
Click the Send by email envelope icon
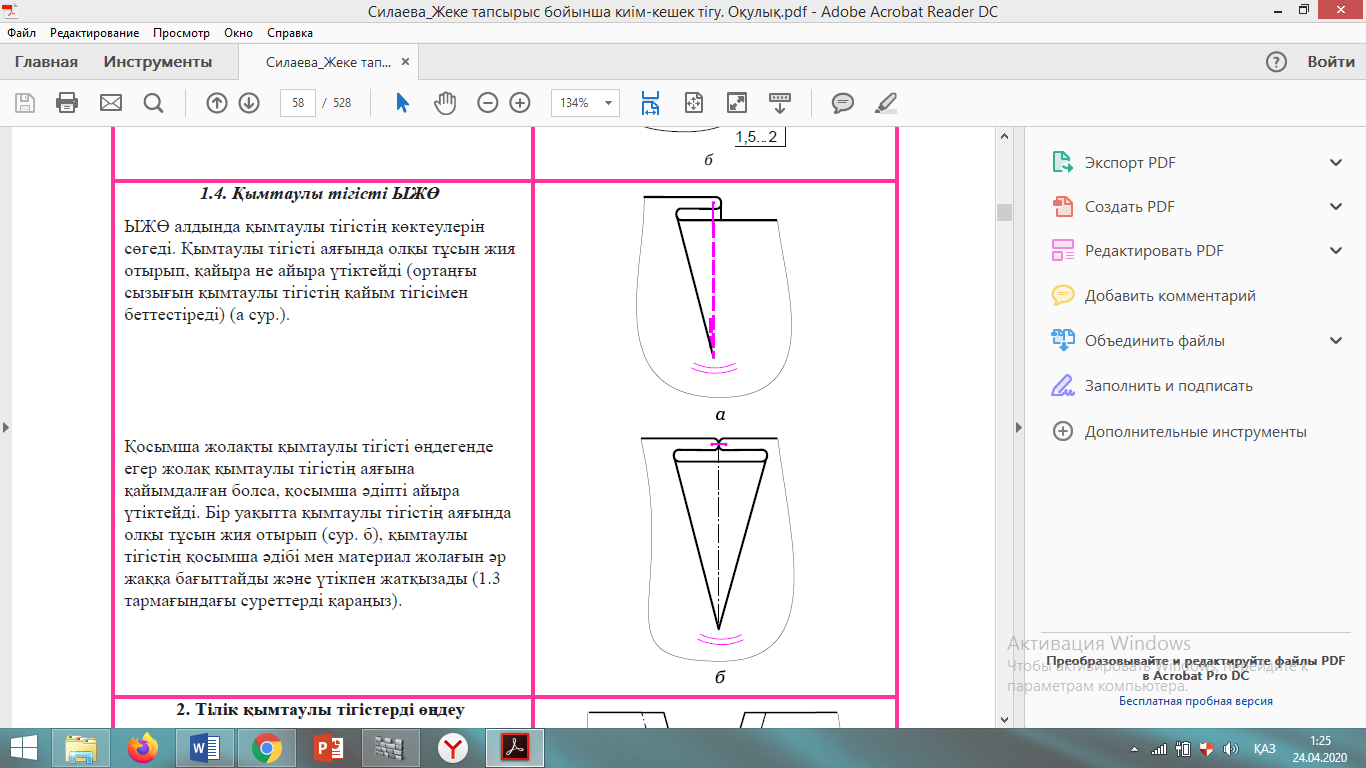coord(110,103)
